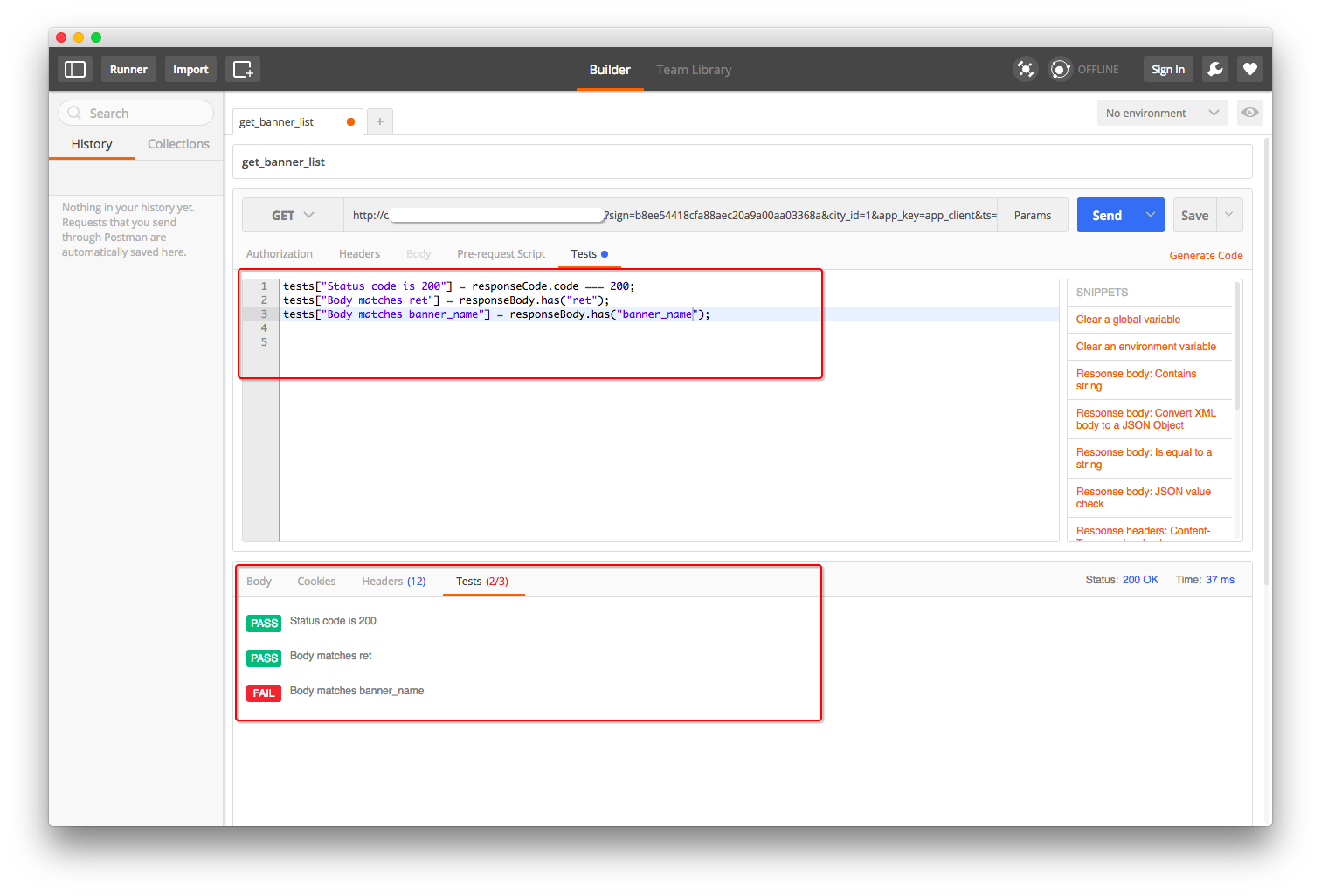Insert 'Response body: JSON value check' snippet
Image resolution: width=1321 pixels, height=896 pixels.
pyautogui.click(x=1143, y=498)
